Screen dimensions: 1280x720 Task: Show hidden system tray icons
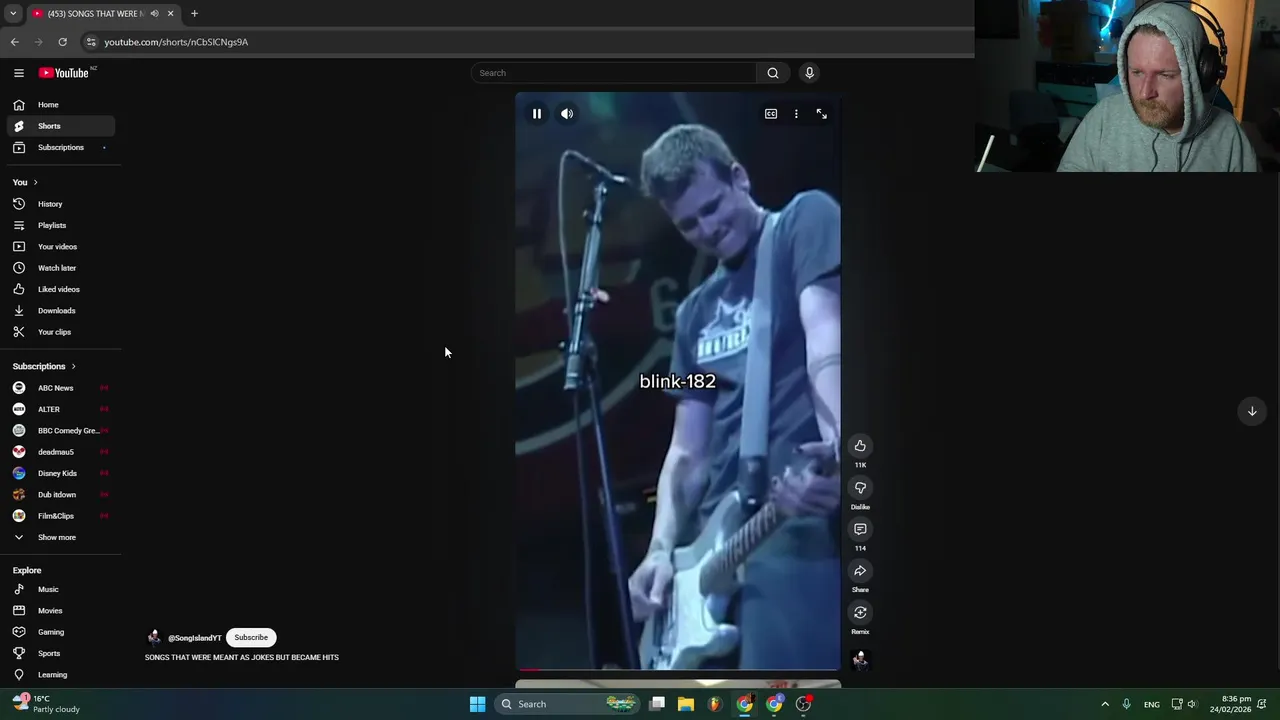pyautogui.click(x=1105, y=704)
